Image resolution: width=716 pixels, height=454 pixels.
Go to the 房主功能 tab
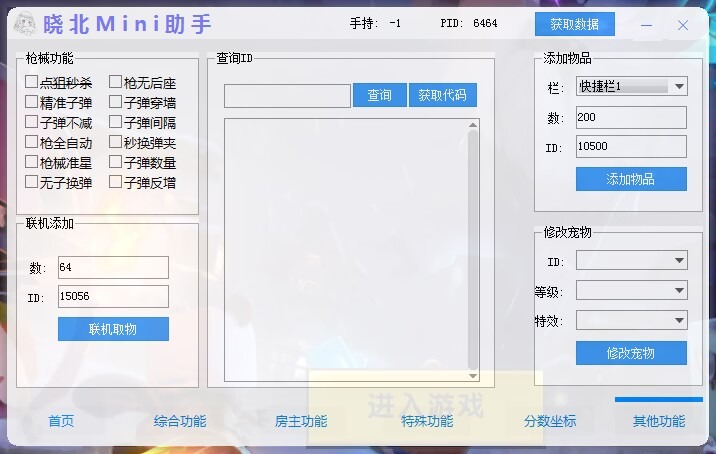[x=301, y=421]
